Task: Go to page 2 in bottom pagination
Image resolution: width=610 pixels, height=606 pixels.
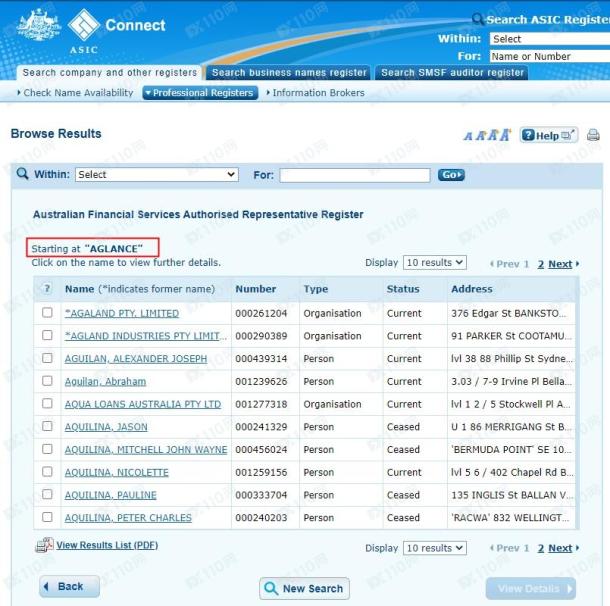Action: coord(541,548)
